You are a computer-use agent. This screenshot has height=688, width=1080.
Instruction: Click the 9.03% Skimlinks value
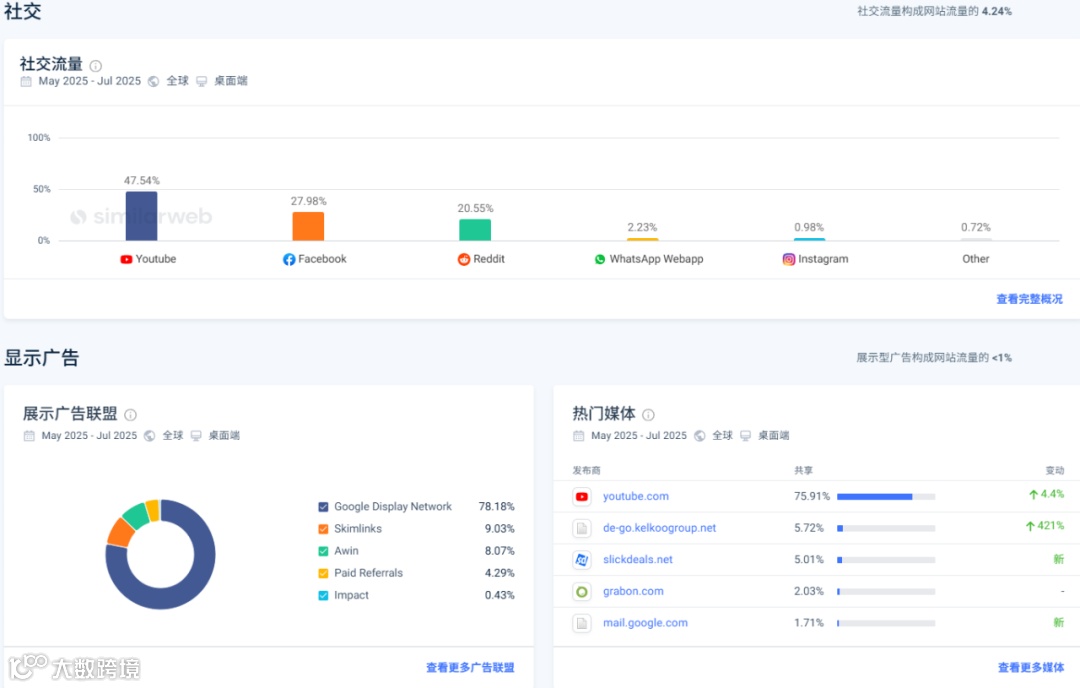[499, 529]
